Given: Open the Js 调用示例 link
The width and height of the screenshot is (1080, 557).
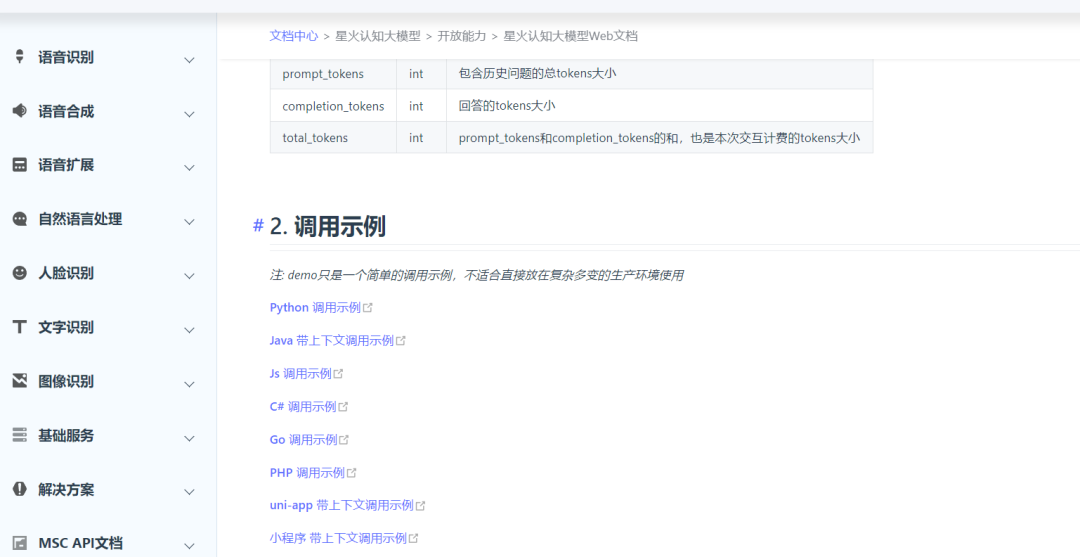Looking at the screenshot, I should pos(301,374).
